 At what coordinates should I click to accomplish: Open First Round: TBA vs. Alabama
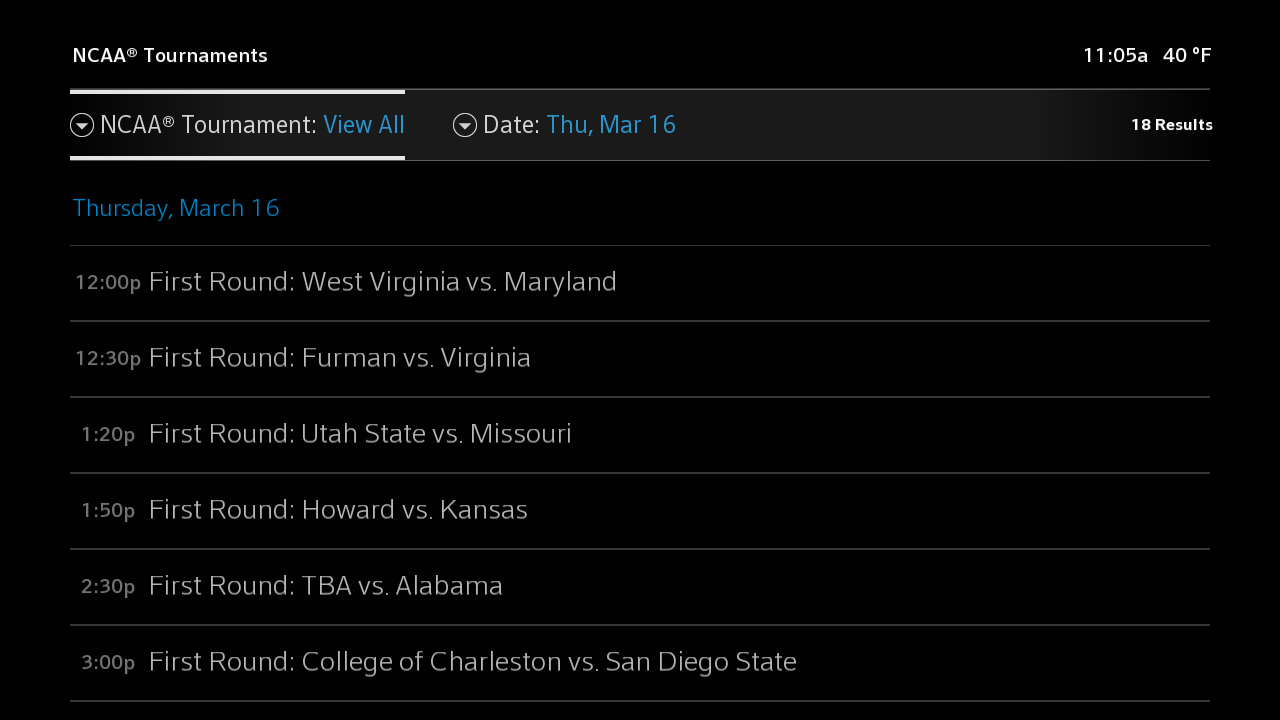click(325, 586)
